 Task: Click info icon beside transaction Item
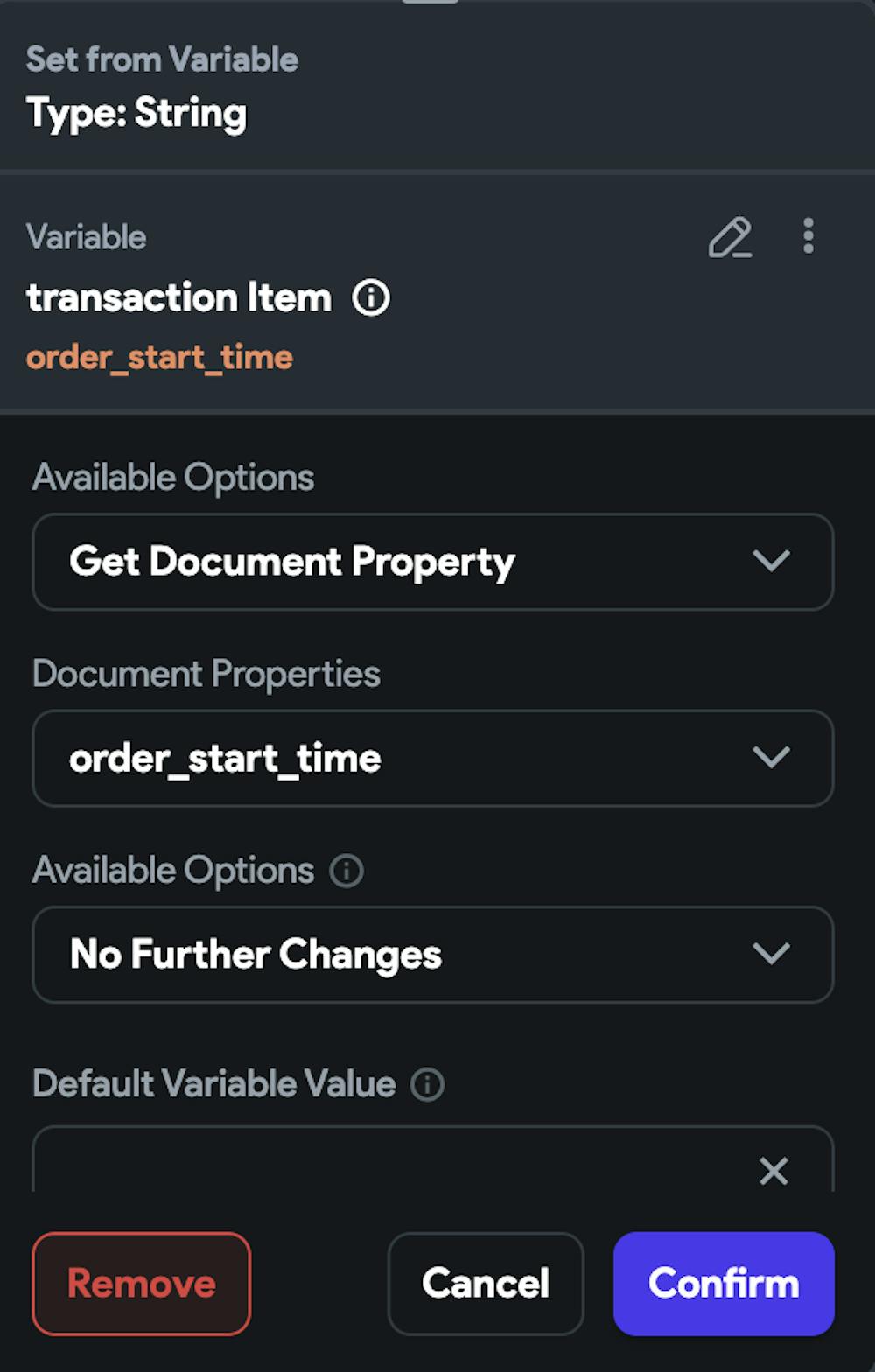click(371, 298)
